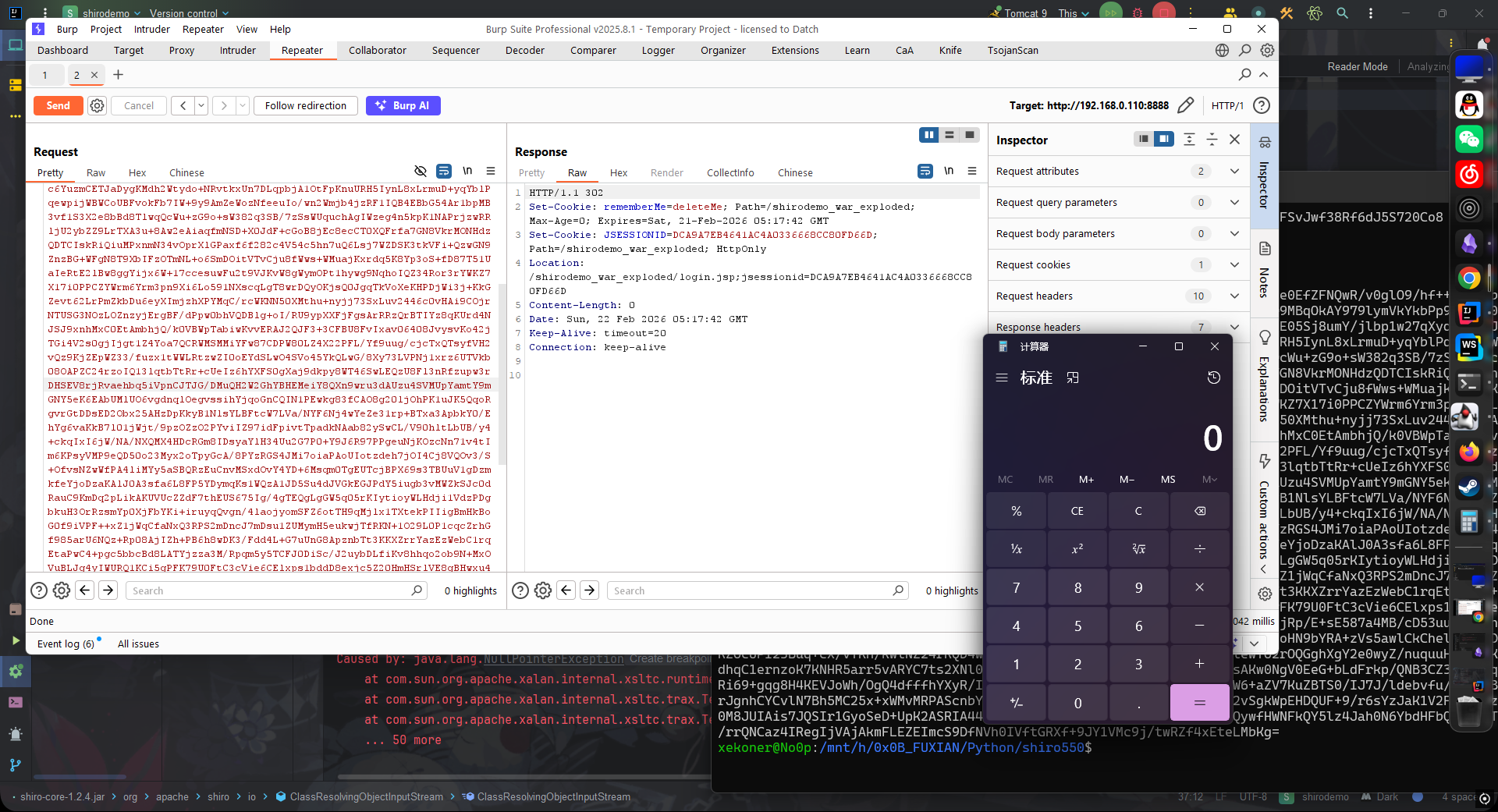Screen dimensions: 1498x812
Task: Click the Burp AI button
Action: click(403, 105)
